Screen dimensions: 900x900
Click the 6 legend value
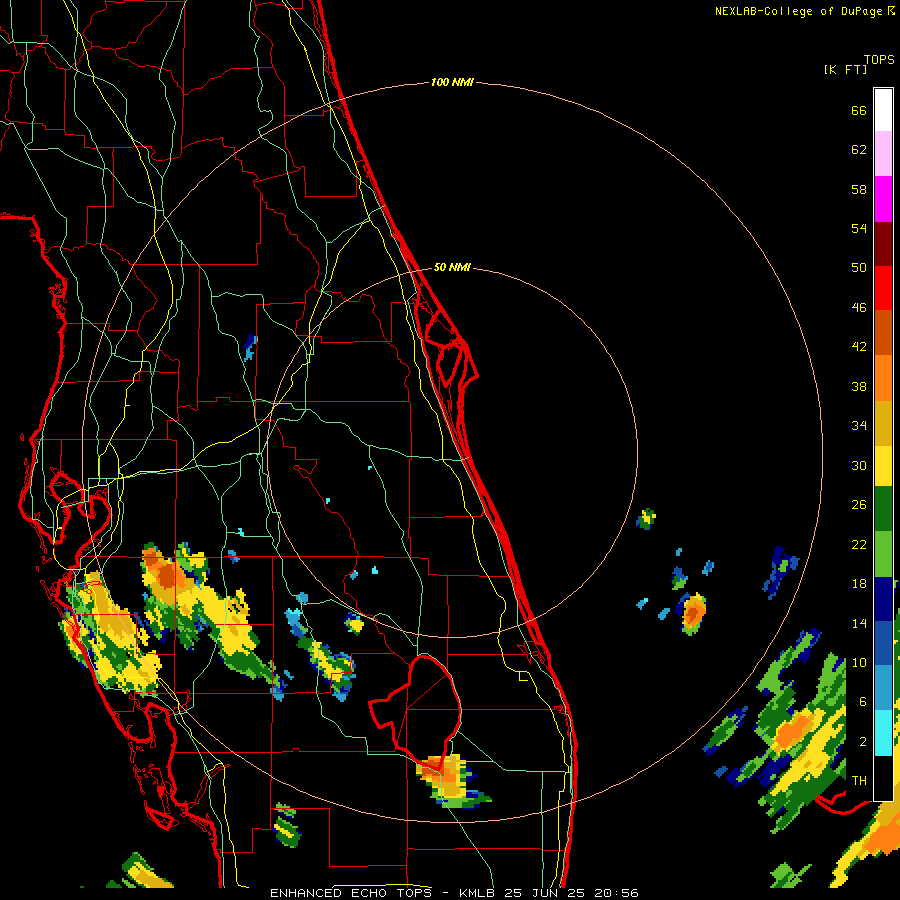pos(863,702)
